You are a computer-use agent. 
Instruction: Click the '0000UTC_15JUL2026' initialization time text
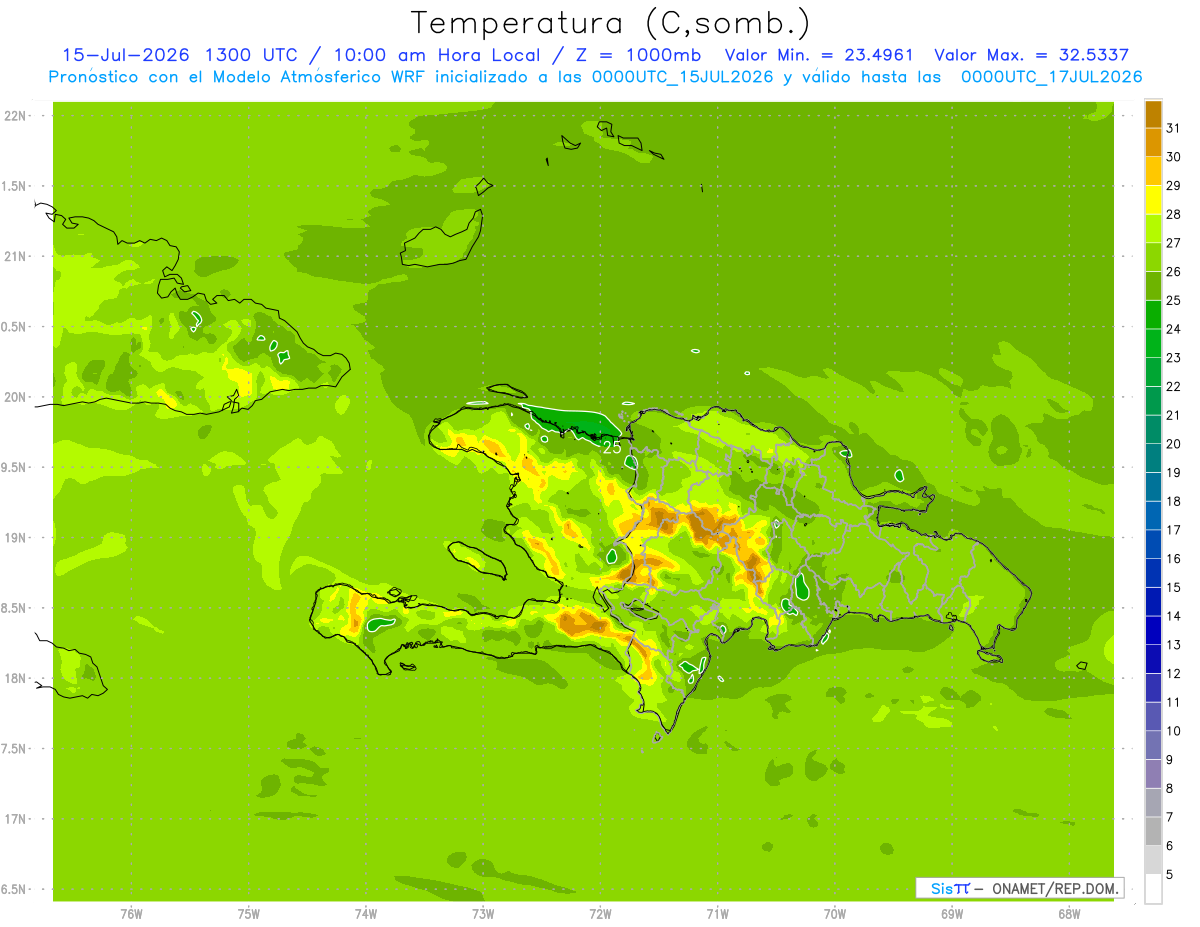[682, 77]
